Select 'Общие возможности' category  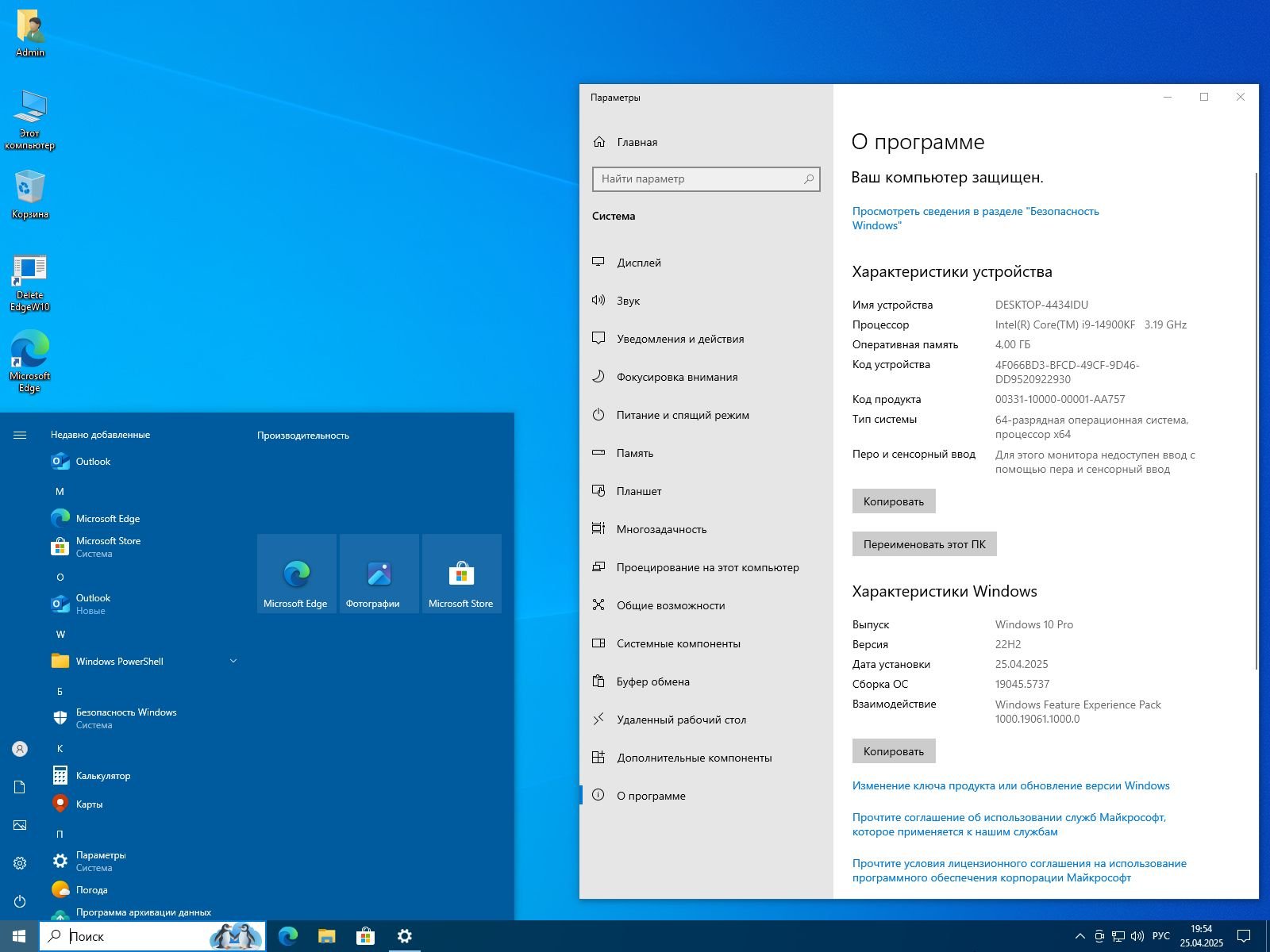tap(706, 605)
